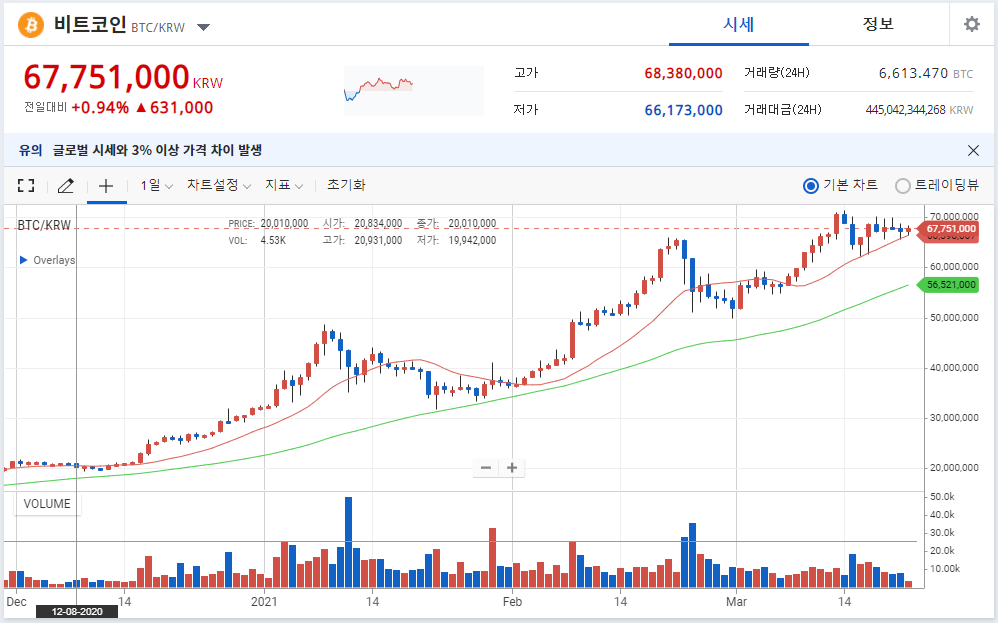Click the VOL 4.53K readout
998x623 pixels.
[x=257, y=241]
